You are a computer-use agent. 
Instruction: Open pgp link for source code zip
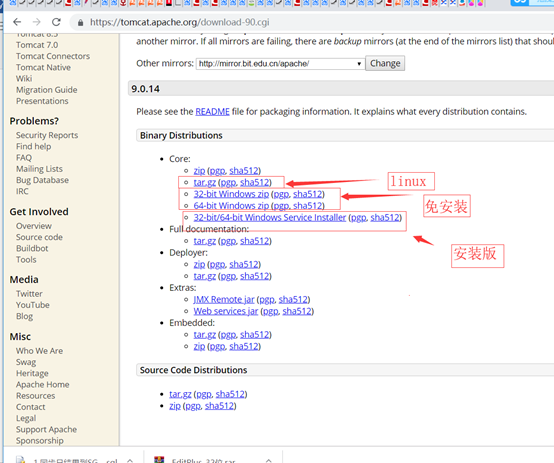[193, 406]
